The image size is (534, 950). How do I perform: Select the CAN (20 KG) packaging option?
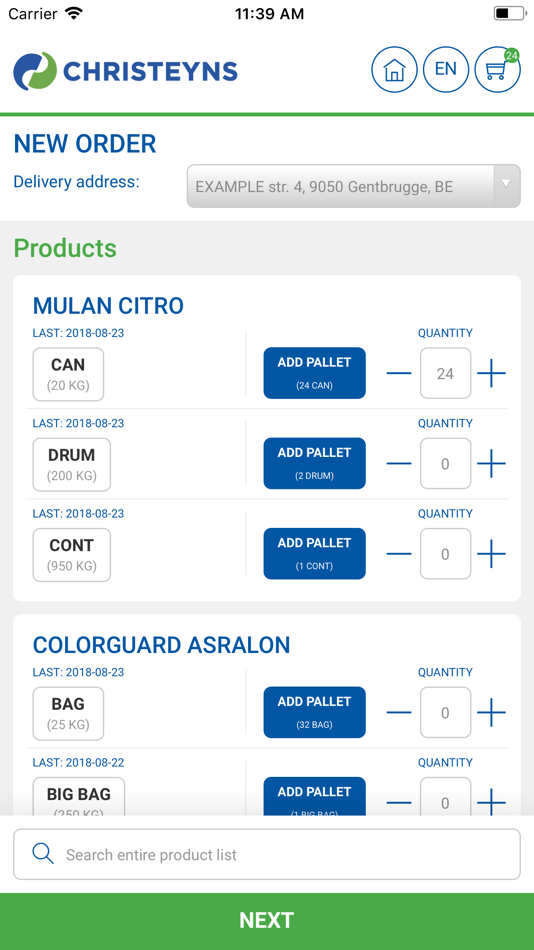68,374
